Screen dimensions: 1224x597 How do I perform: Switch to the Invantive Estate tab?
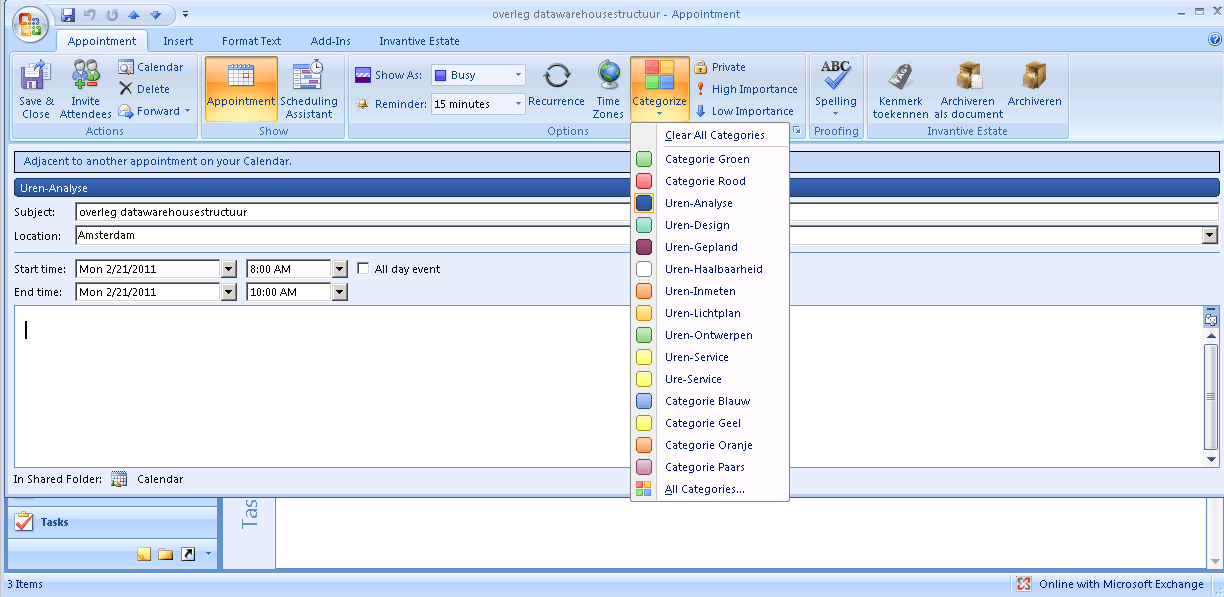click(419, 41)
